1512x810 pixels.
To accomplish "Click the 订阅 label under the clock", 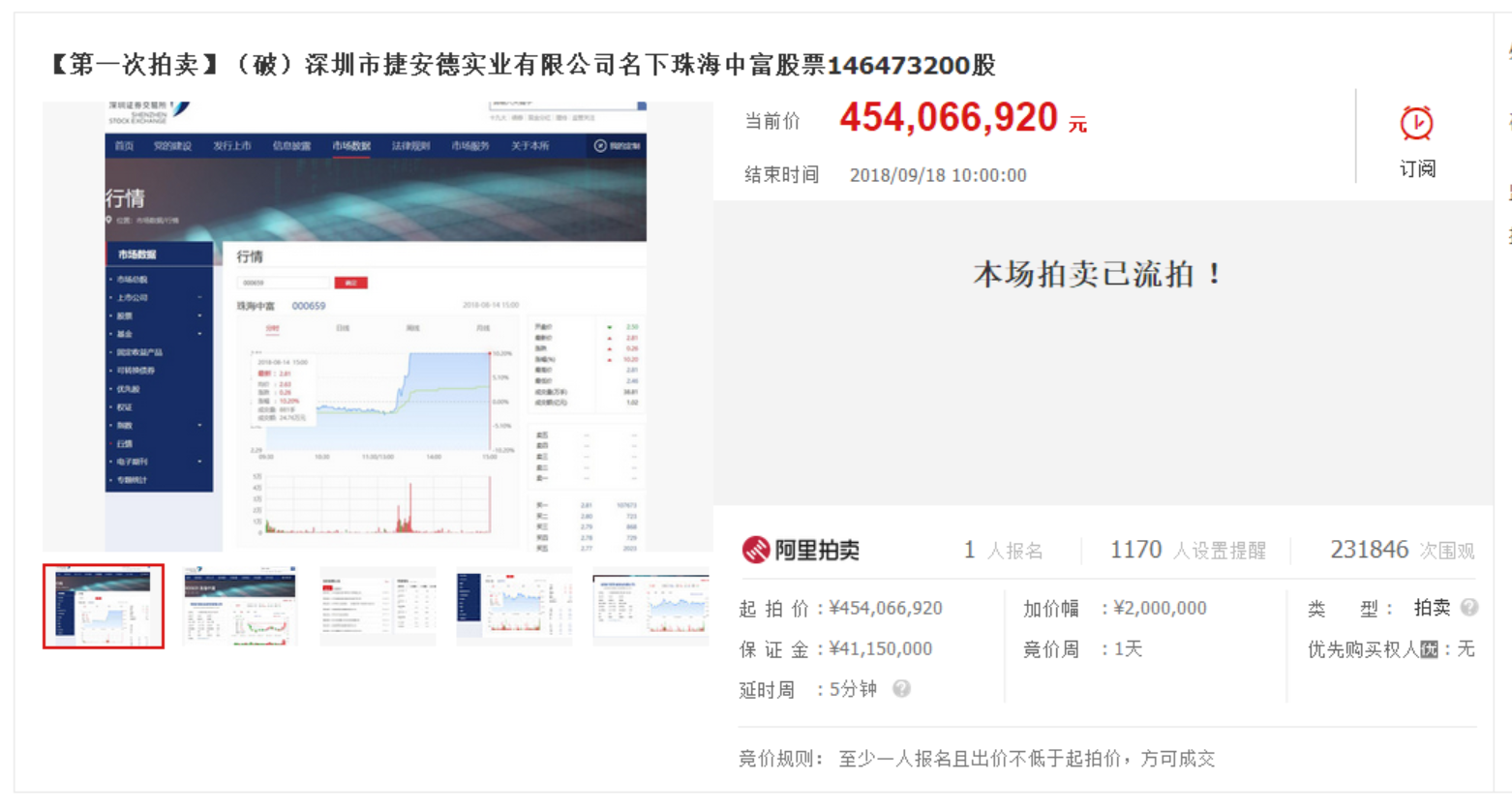I will [1417, 169].
